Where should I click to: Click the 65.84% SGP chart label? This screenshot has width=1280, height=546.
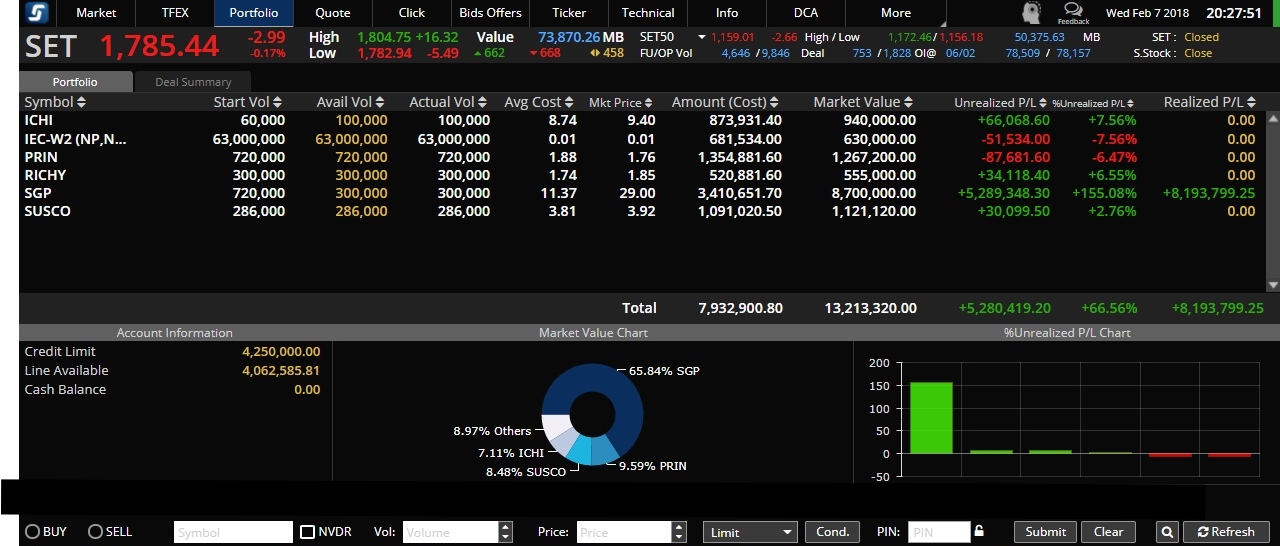click(x=664, y=371)
